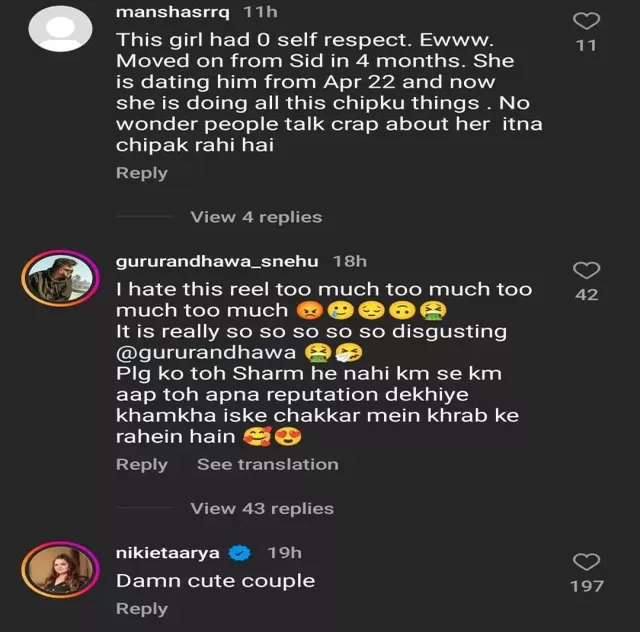
Task: View nikietaarya profile picture story
Action: coord(60,570)
